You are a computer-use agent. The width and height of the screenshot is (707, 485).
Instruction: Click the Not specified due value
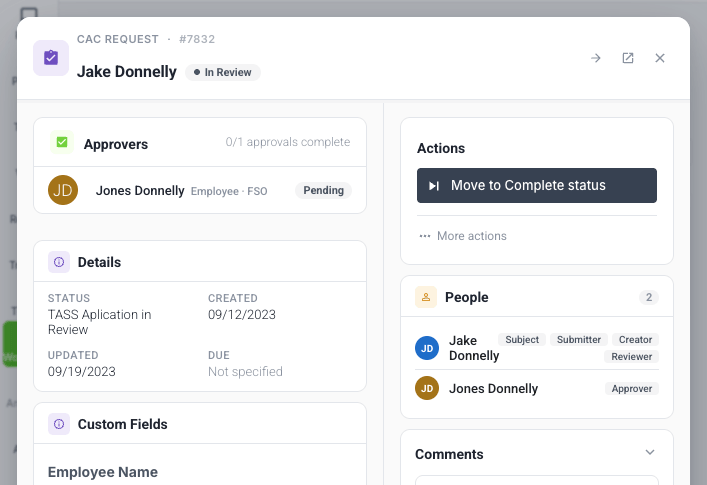pyautogui.click(x=245, y=371)
